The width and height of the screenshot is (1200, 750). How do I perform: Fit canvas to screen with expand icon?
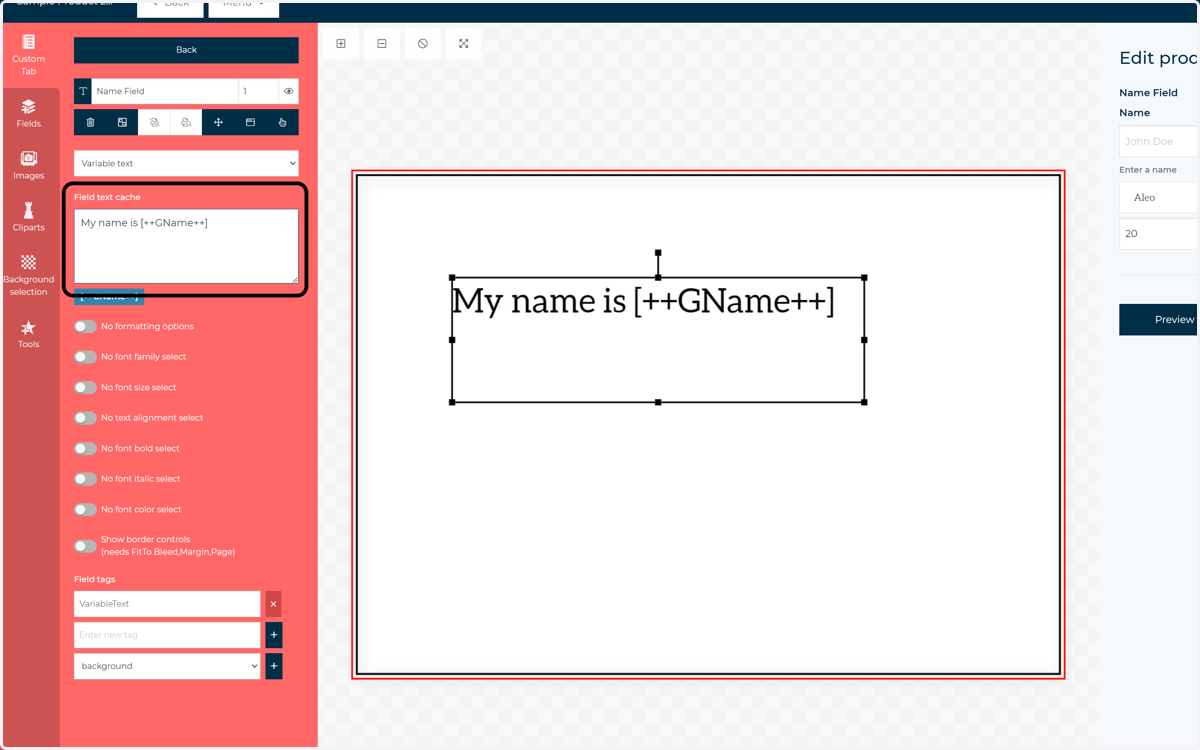464,44
